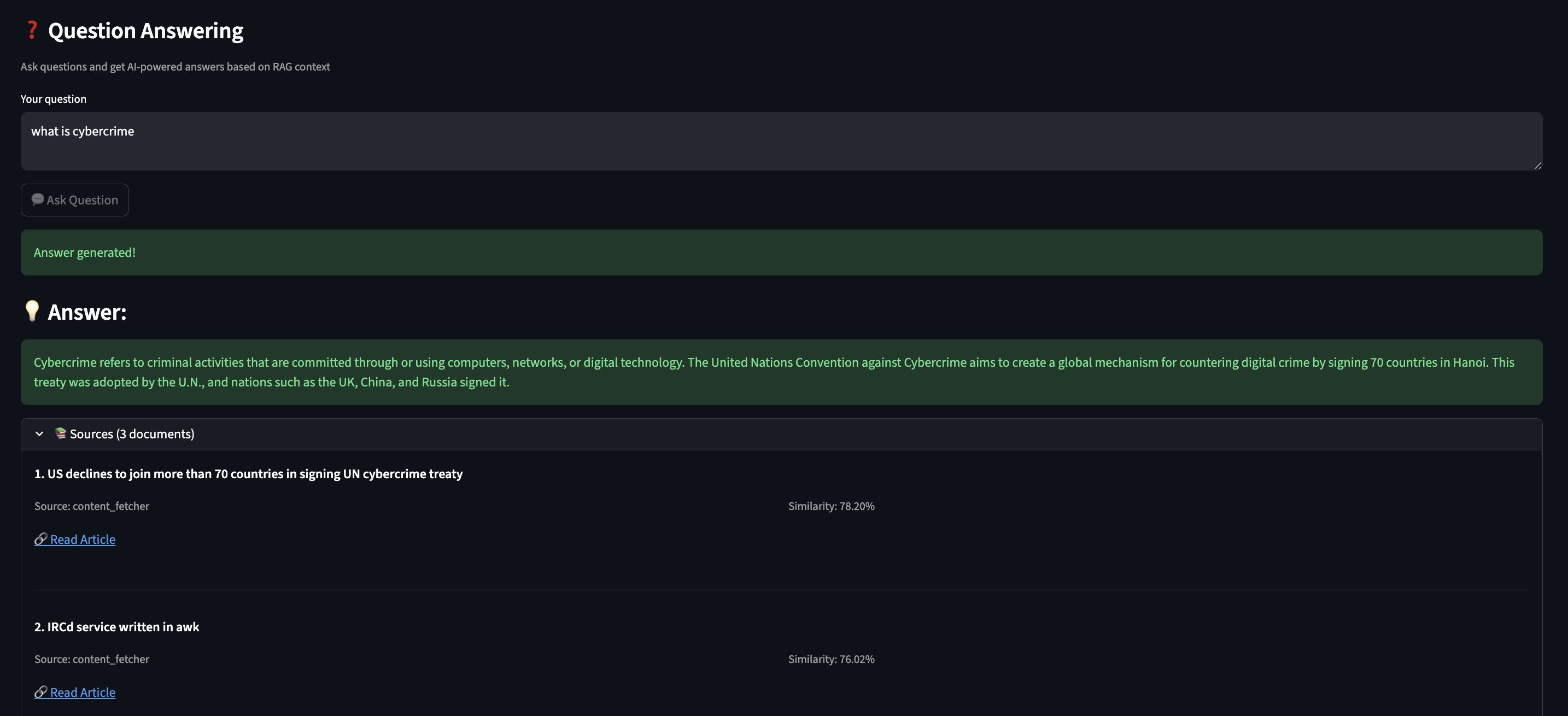
Task: Click the chain link icon for first article
Action: 41,539
